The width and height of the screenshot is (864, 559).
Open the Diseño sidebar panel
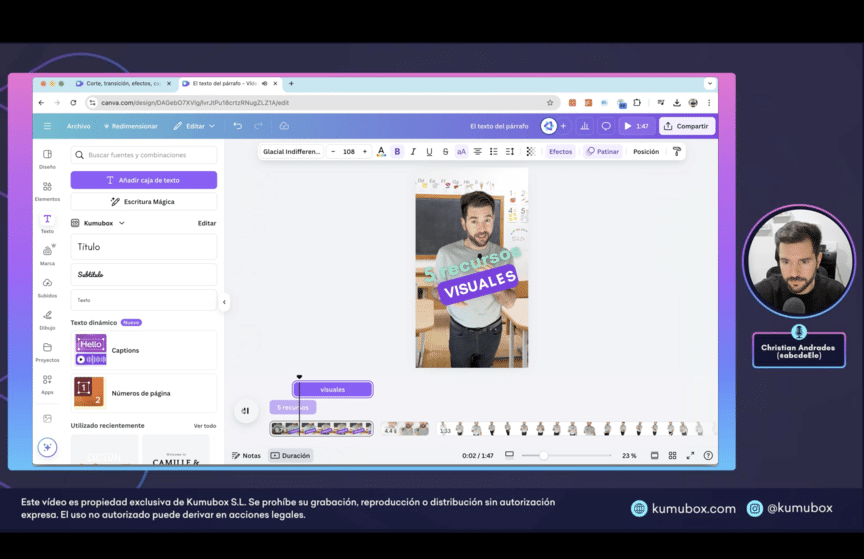point(47,159)
